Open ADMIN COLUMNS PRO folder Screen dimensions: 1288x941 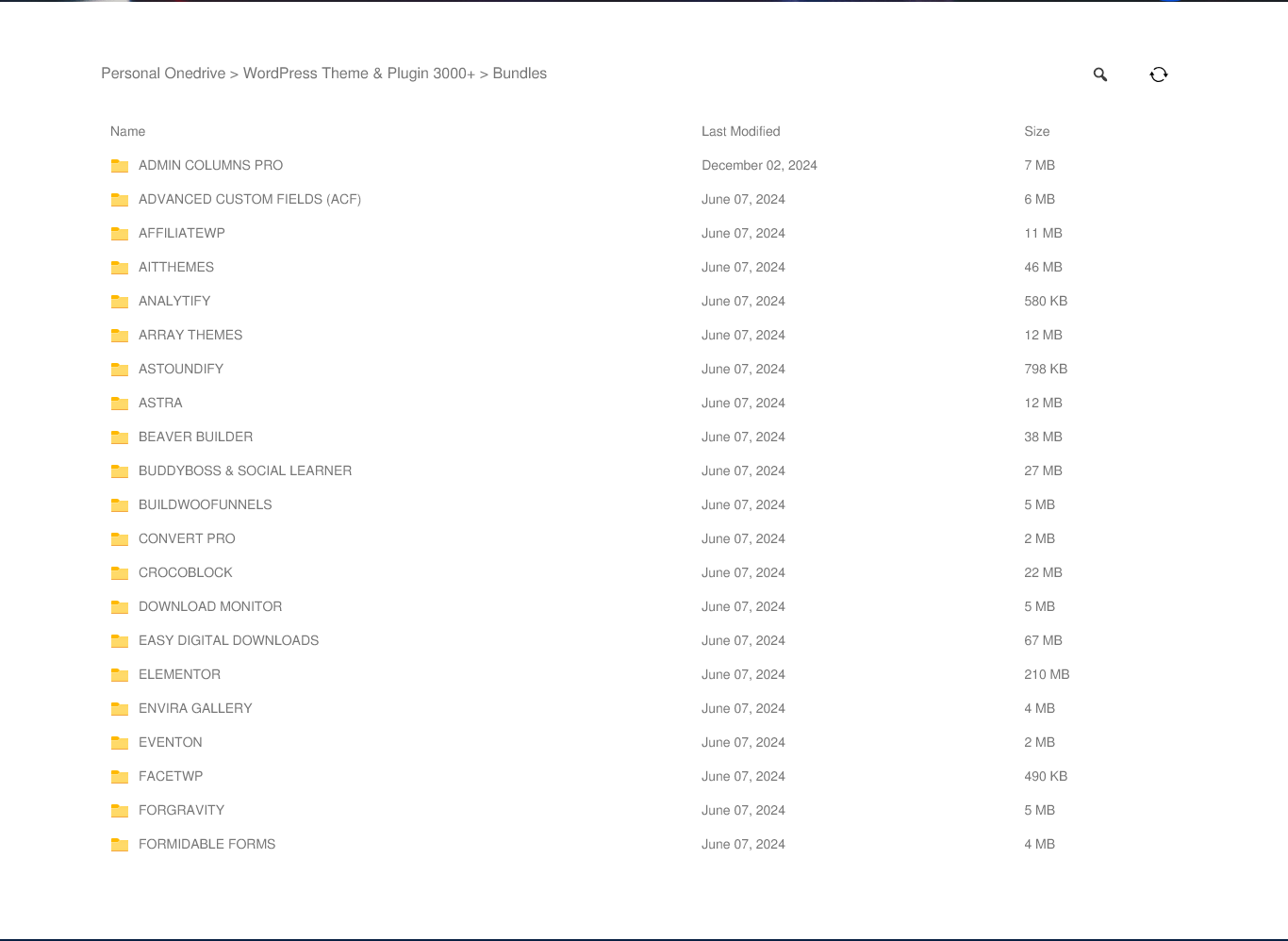coord(210,166)
